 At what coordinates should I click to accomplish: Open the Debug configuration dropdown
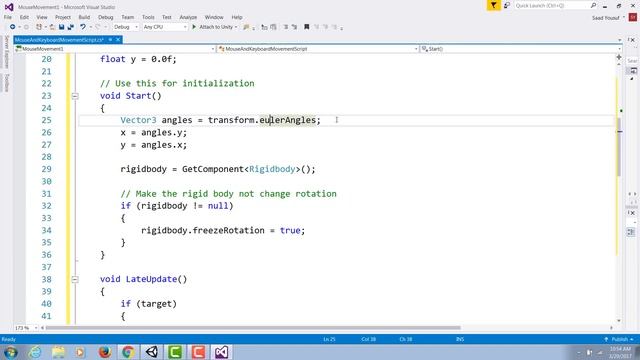pyautogui.click(x=126, y=27)
